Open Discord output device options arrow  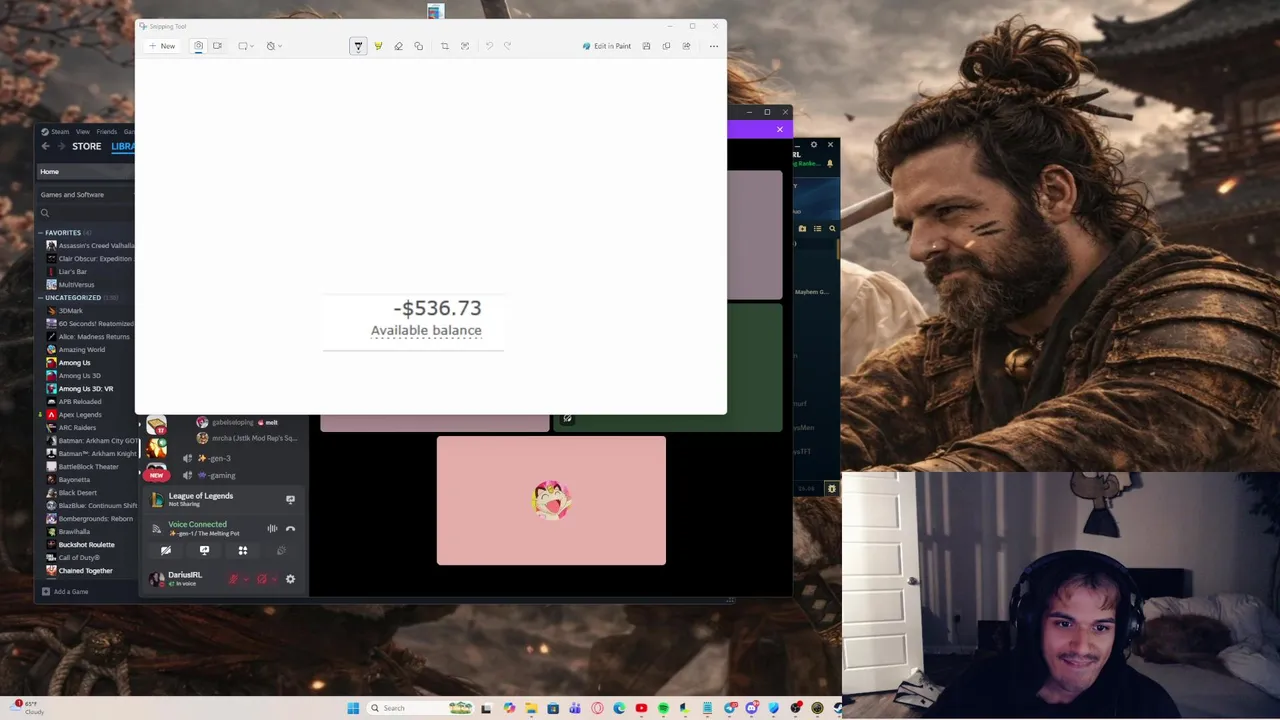275,579
